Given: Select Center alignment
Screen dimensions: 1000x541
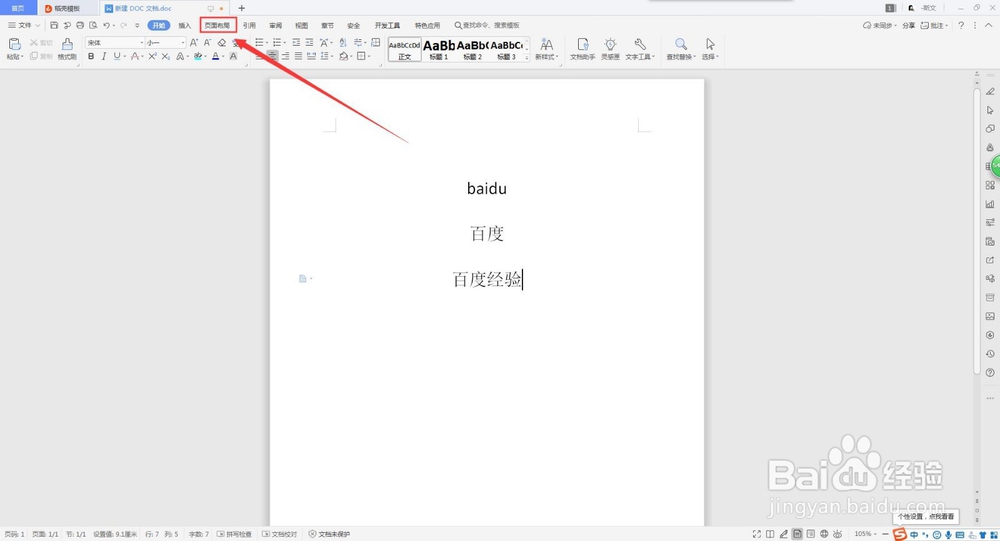Looking at the screenshot, I should [272, 56].
